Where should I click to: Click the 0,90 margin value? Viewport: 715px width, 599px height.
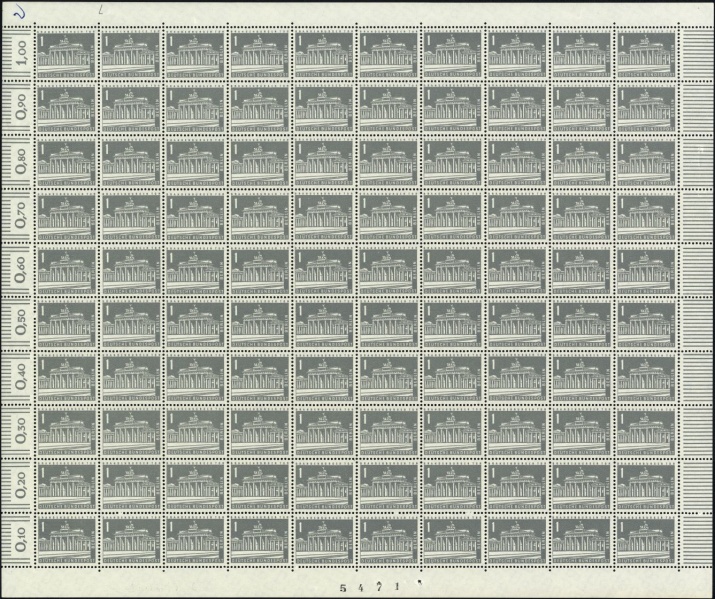click(21, 107)
